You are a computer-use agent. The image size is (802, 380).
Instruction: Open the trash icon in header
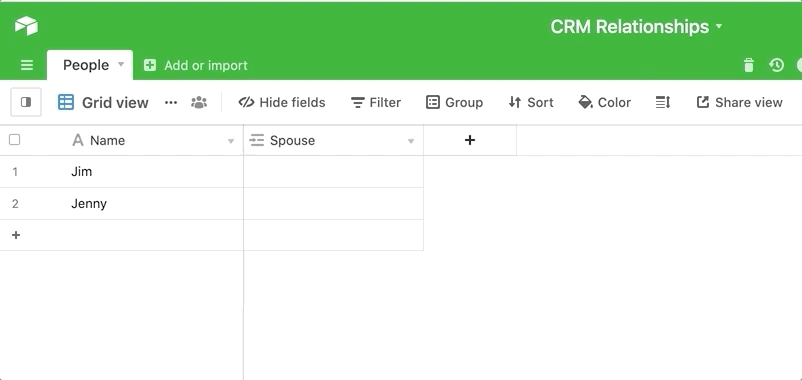(749, 65)
